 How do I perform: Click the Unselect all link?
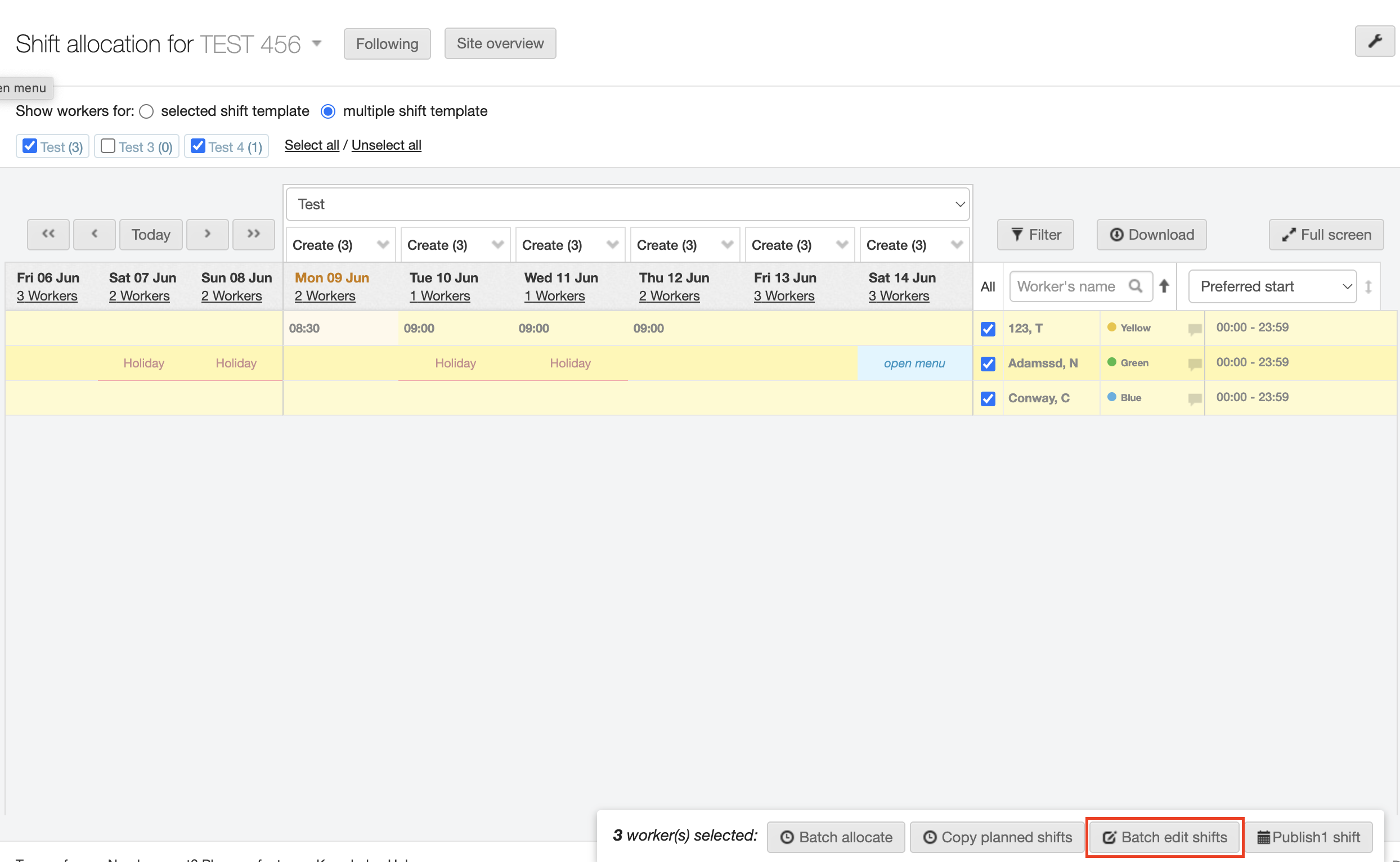pos(386,145)
